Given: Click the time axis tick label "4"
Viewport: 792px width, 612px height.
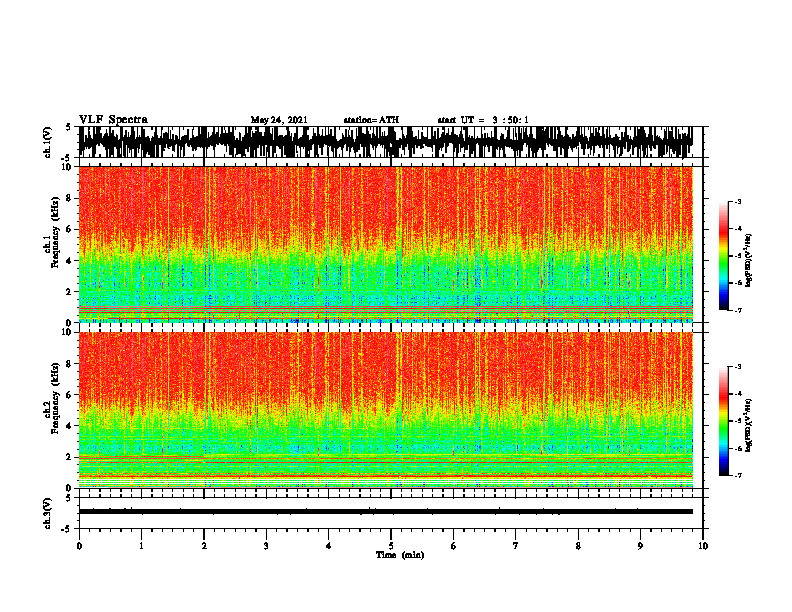Looking at the screenshot, I should coord(329,546).
